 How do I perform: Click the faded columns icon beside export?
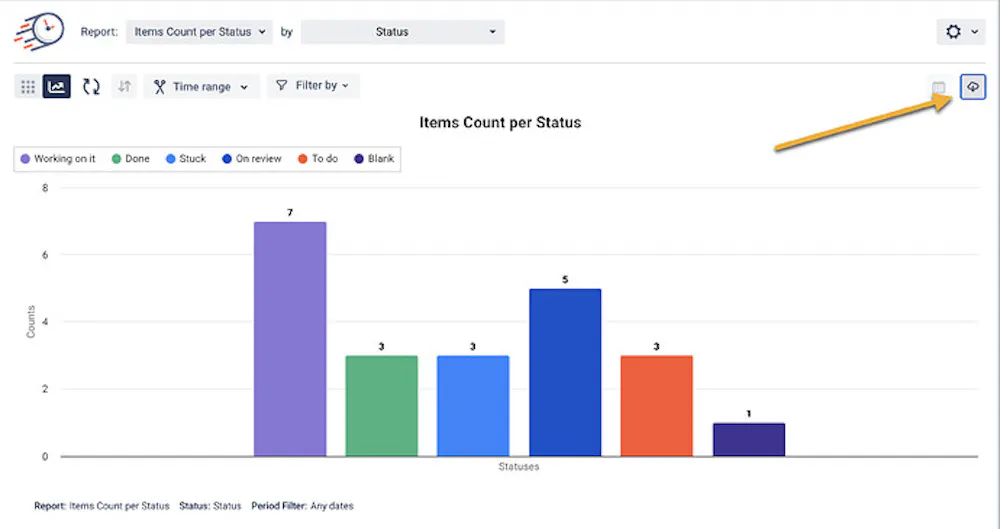(x=939, y=88)
